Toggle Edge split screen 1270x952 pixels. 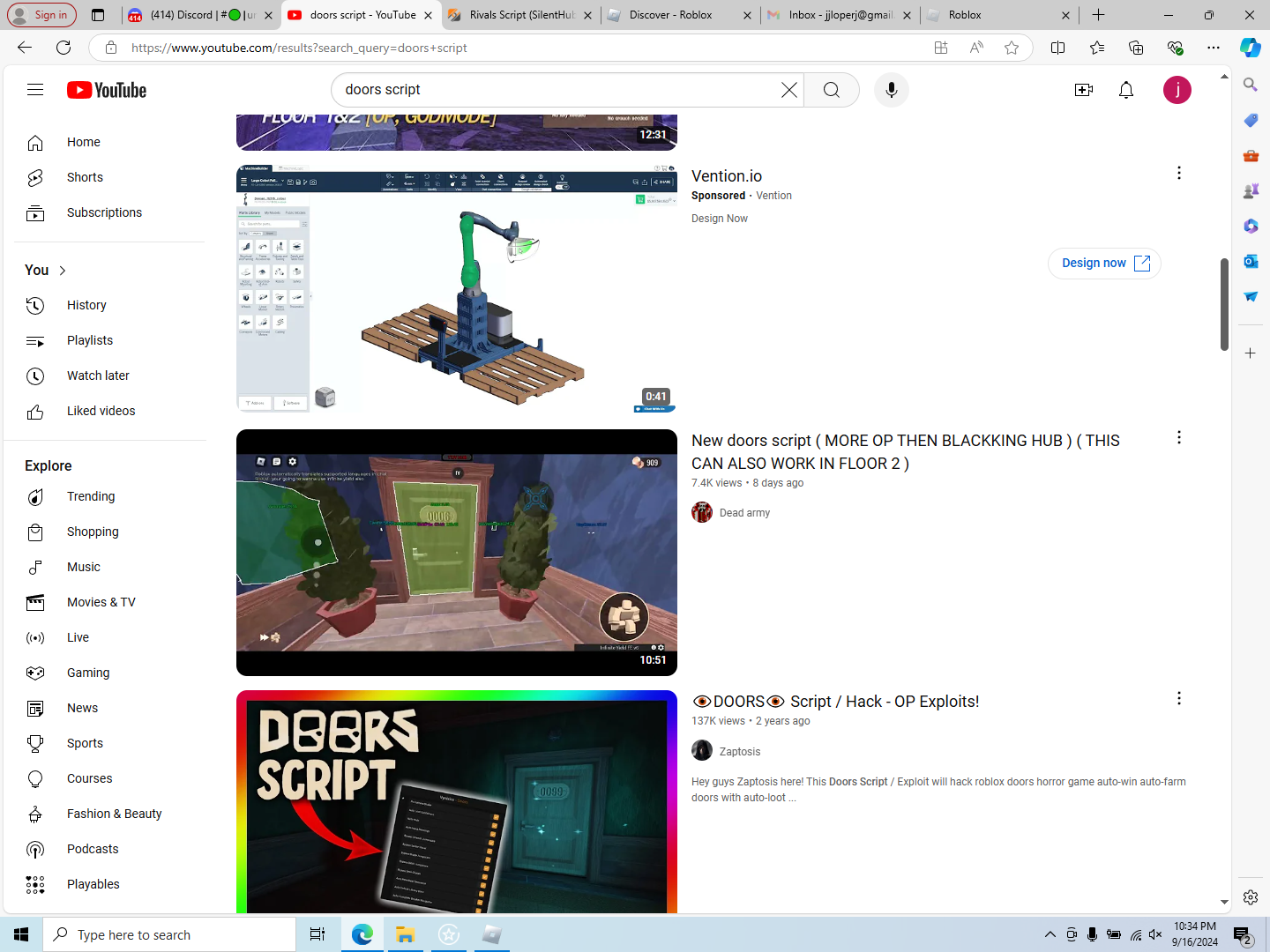(x=1058, y=48)
